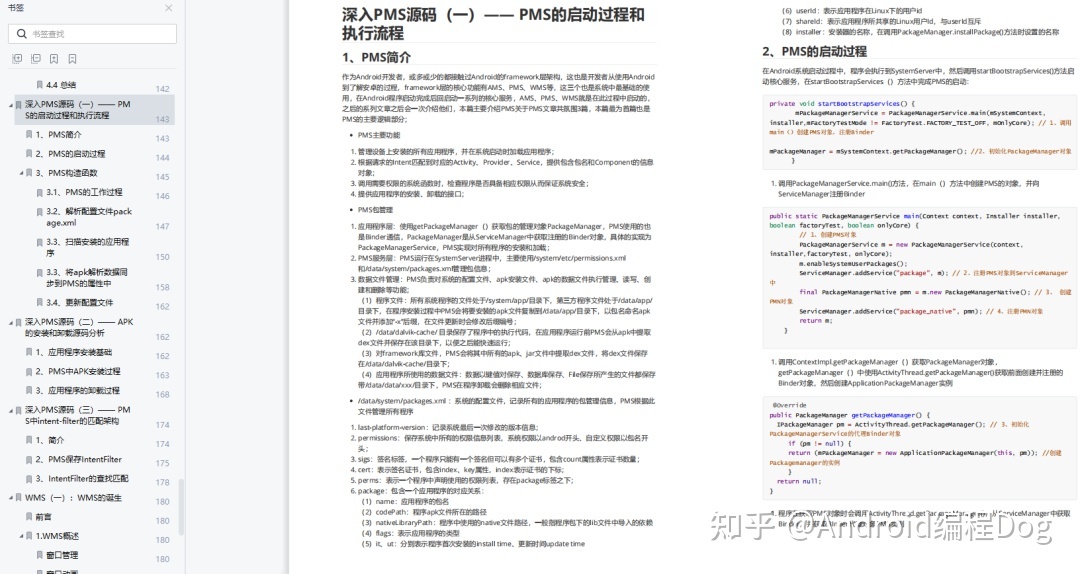Viewport: 1080px width, 574px height.
Task: Collapse the 深入PMS源码（三）intent-filter branch
Action: point(10,410)
